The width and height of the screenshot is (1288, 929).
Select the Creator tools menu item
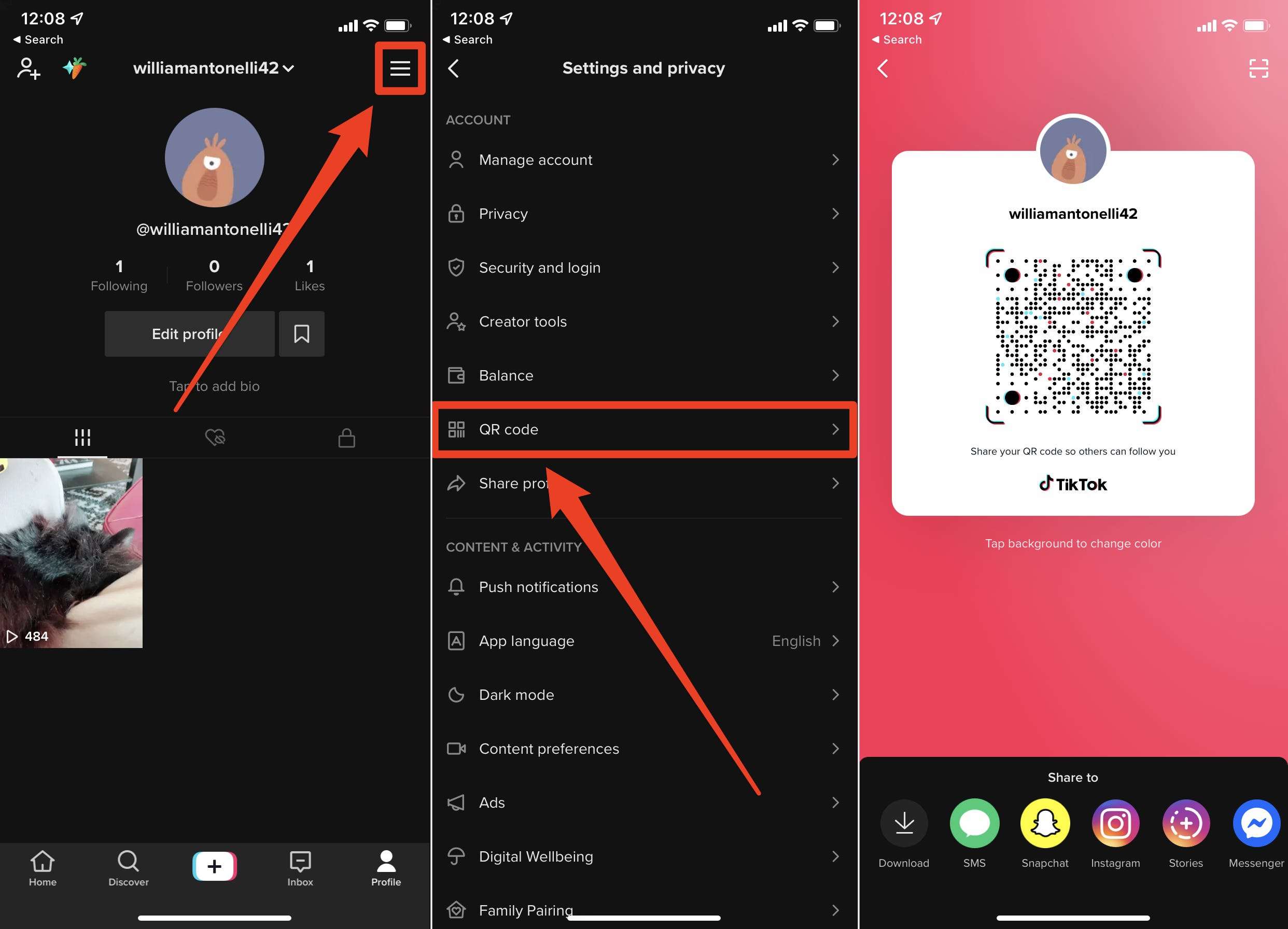644,321
